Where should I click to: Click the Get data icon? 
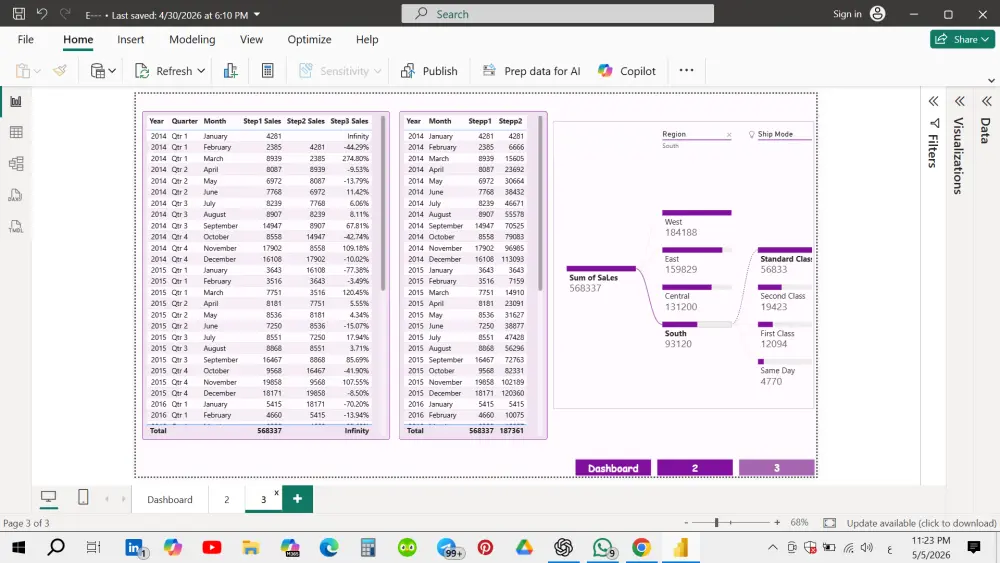pyautogui.click(x=98, y=71)
